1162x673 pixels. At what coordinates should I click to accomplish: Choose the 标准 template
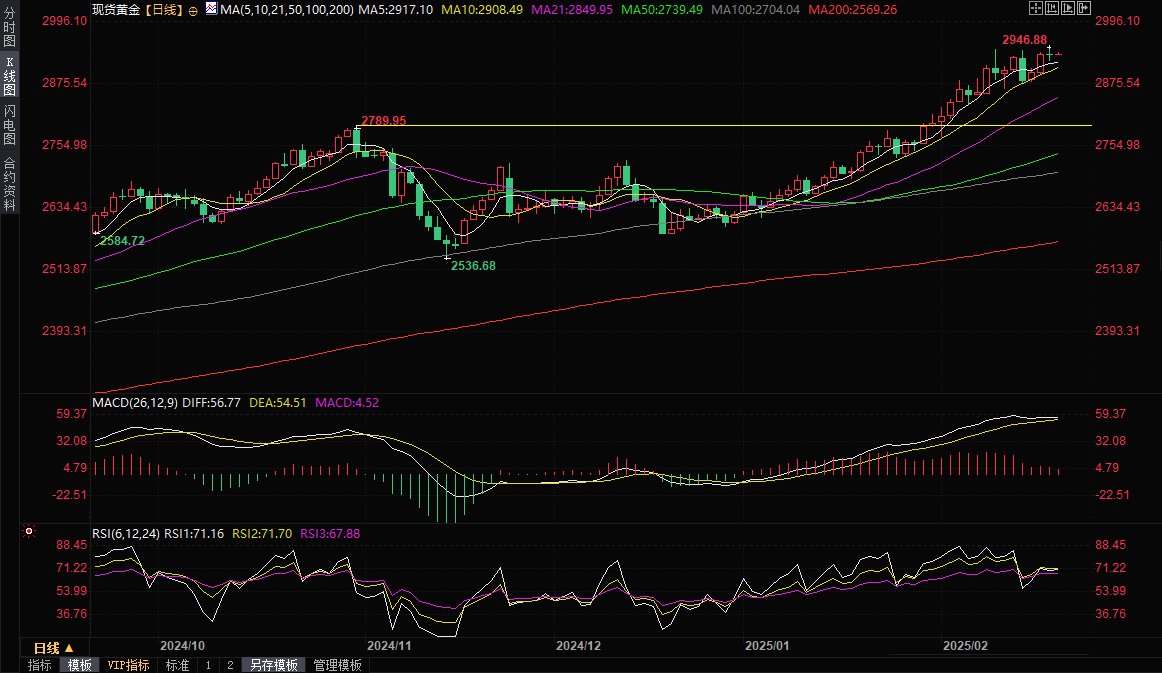click(x=177, y=665)
